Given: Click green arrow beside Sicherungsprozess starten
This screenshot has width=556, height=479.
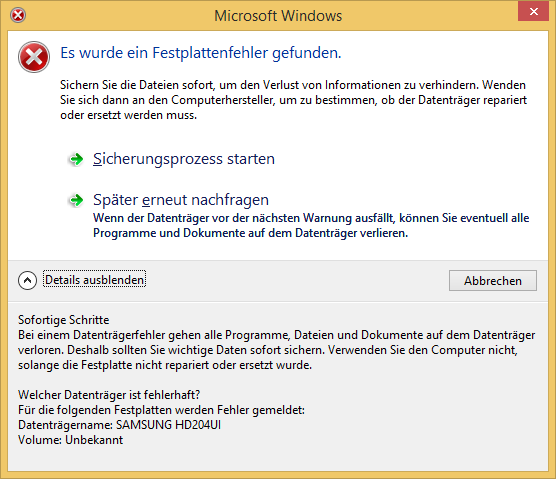Looking at the screenshot, I should (76, 159).
